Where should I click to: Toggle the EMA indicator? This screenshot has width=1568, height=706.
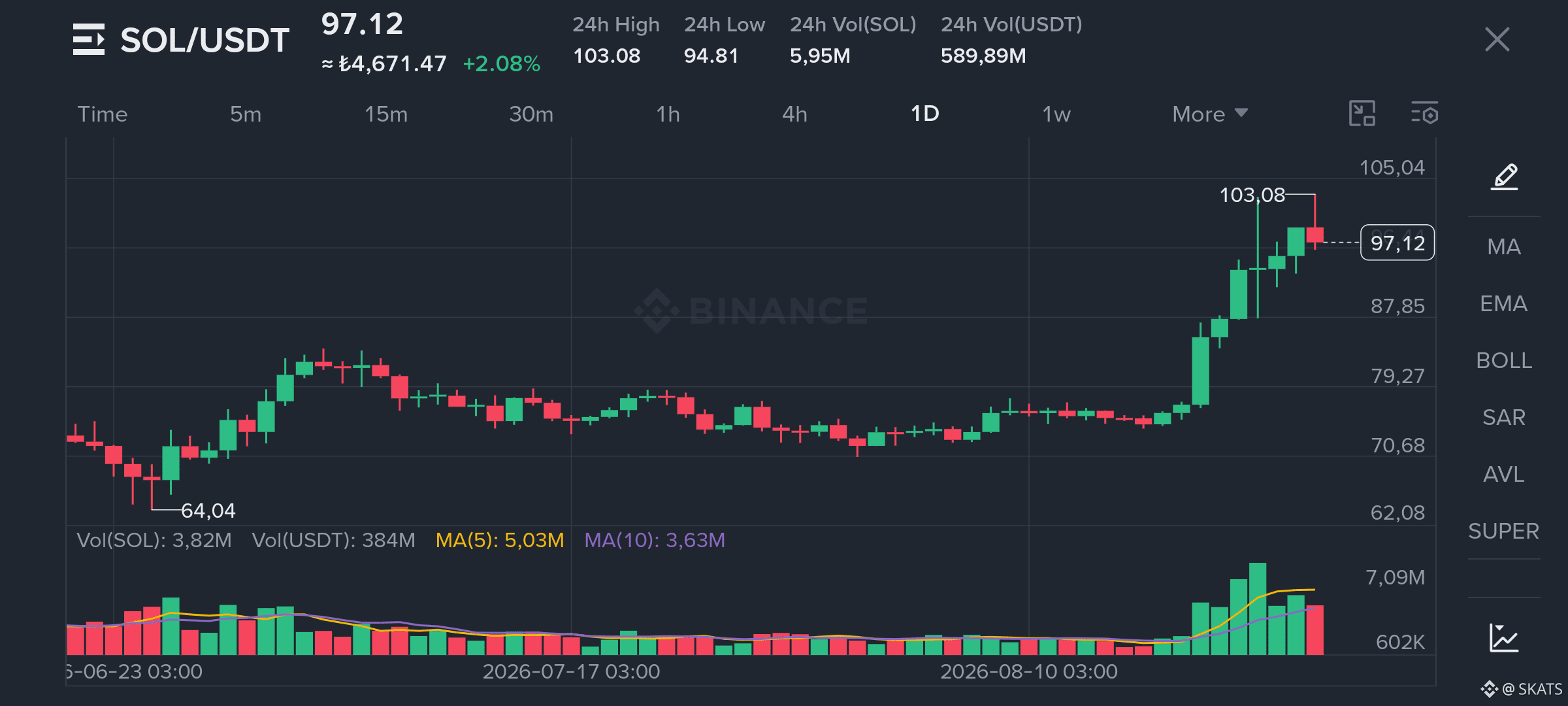1504,303
